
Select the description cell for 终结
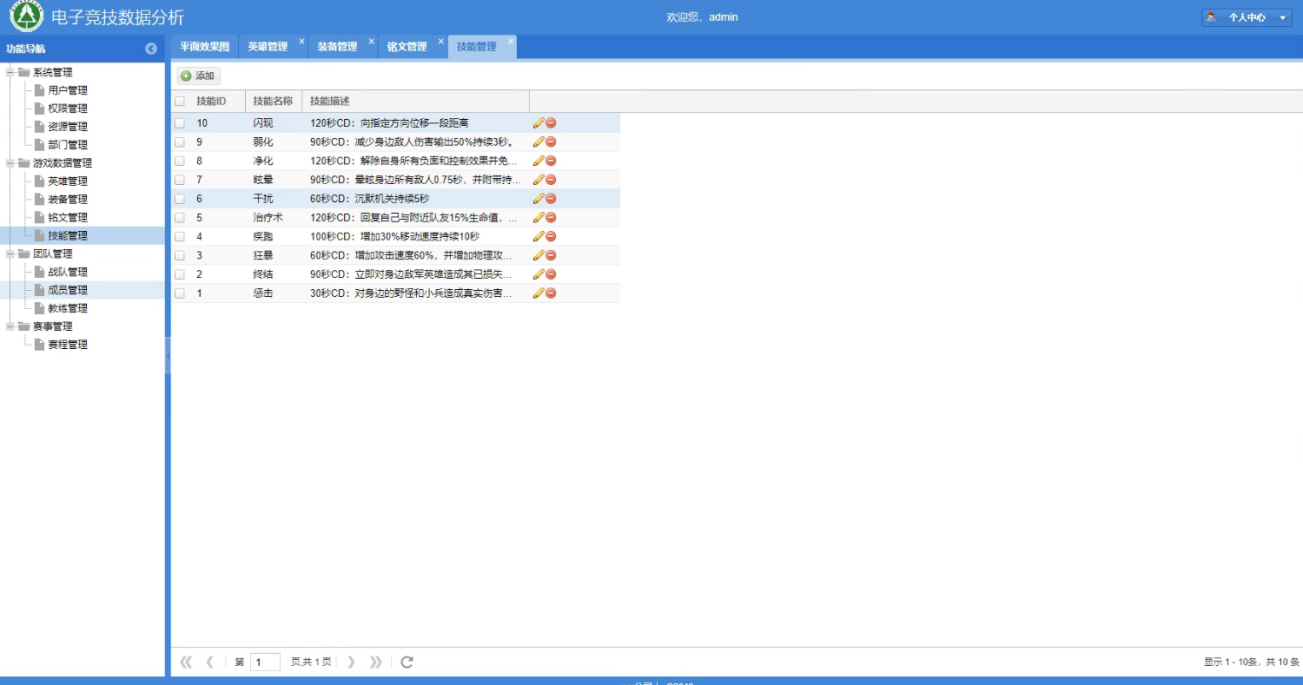click(415, 274)
